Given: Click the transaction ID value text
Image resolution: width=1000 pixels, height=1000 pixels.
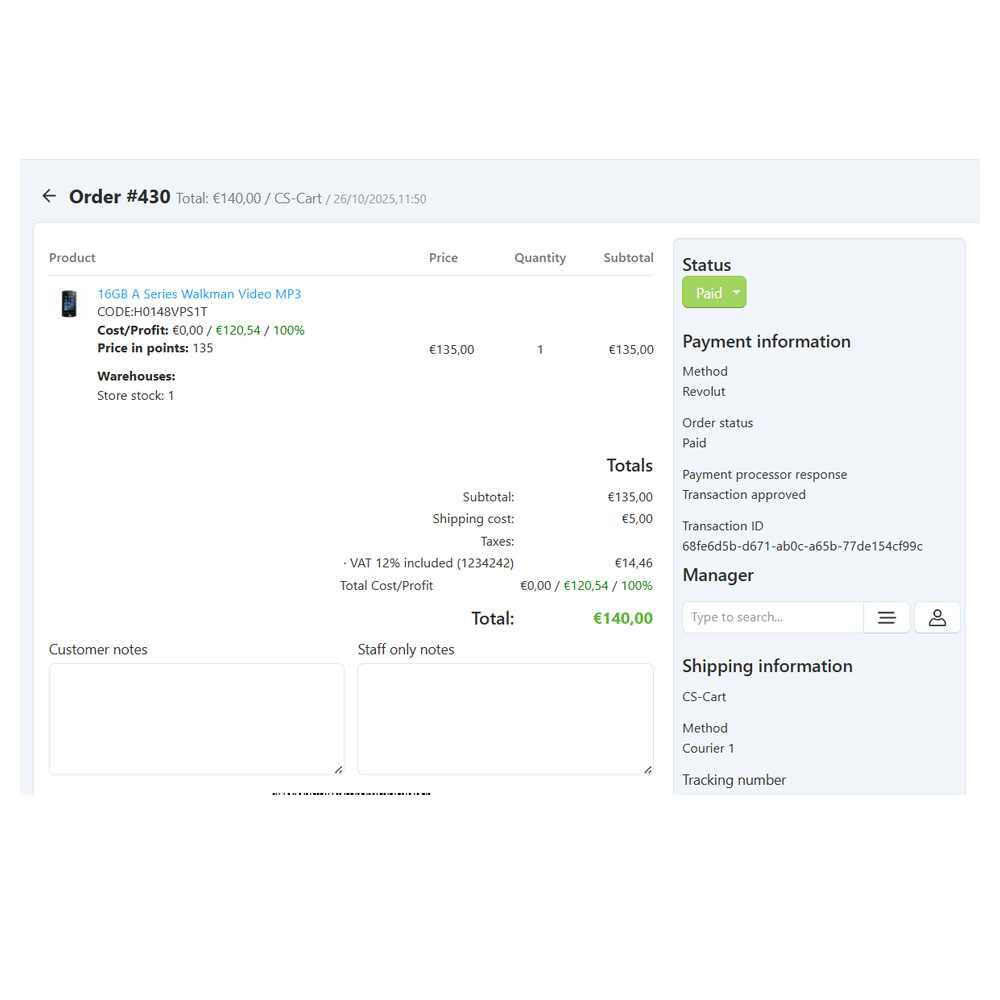Looking at the screenshot, I should (x=802, y=546).
